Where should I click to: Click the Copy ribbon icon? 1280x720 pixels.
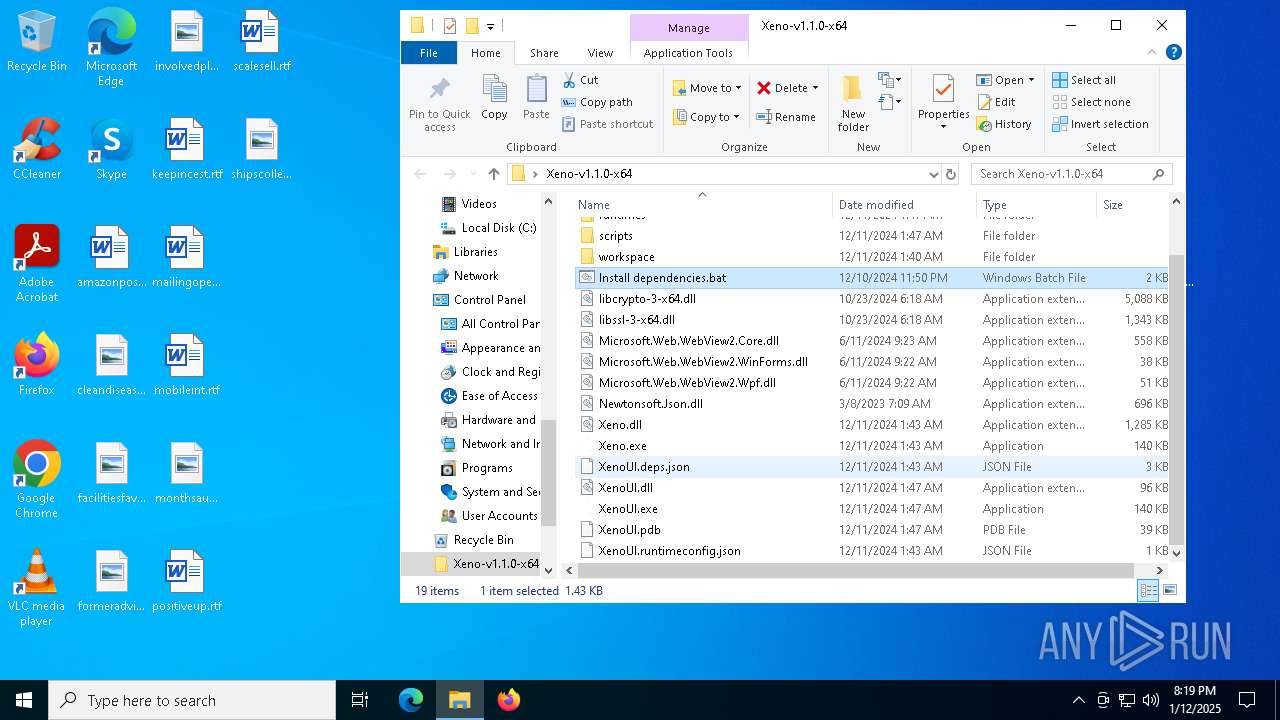494,97
